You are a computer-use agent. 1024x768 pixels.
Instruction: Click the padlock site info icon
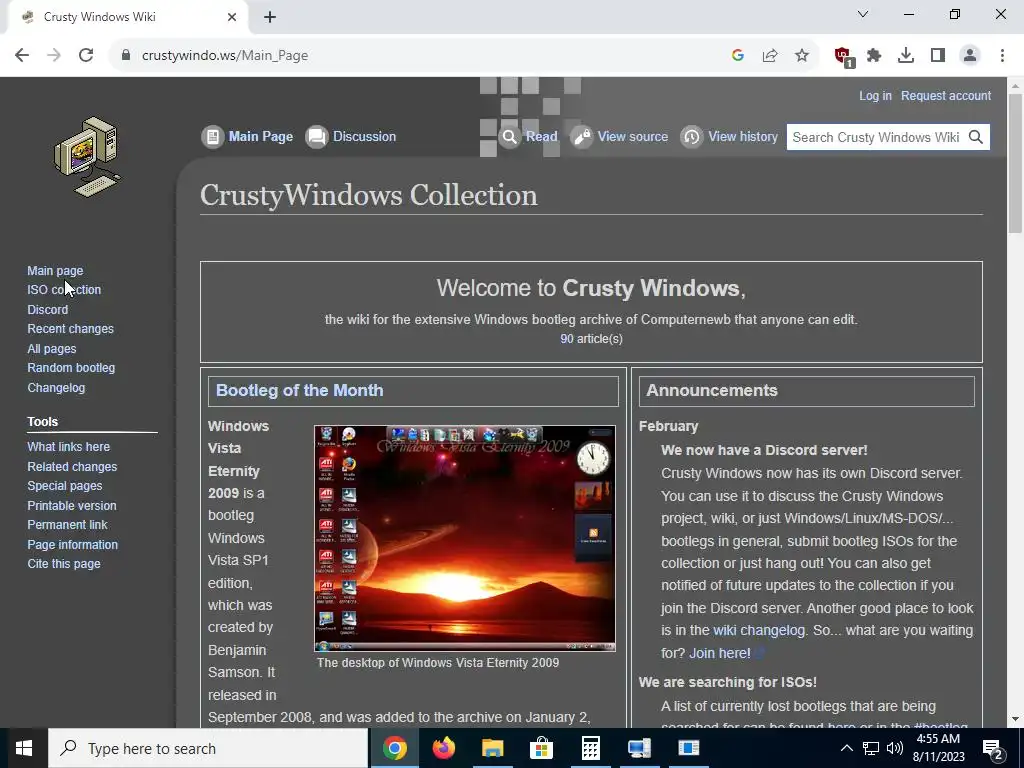(126, 56)
